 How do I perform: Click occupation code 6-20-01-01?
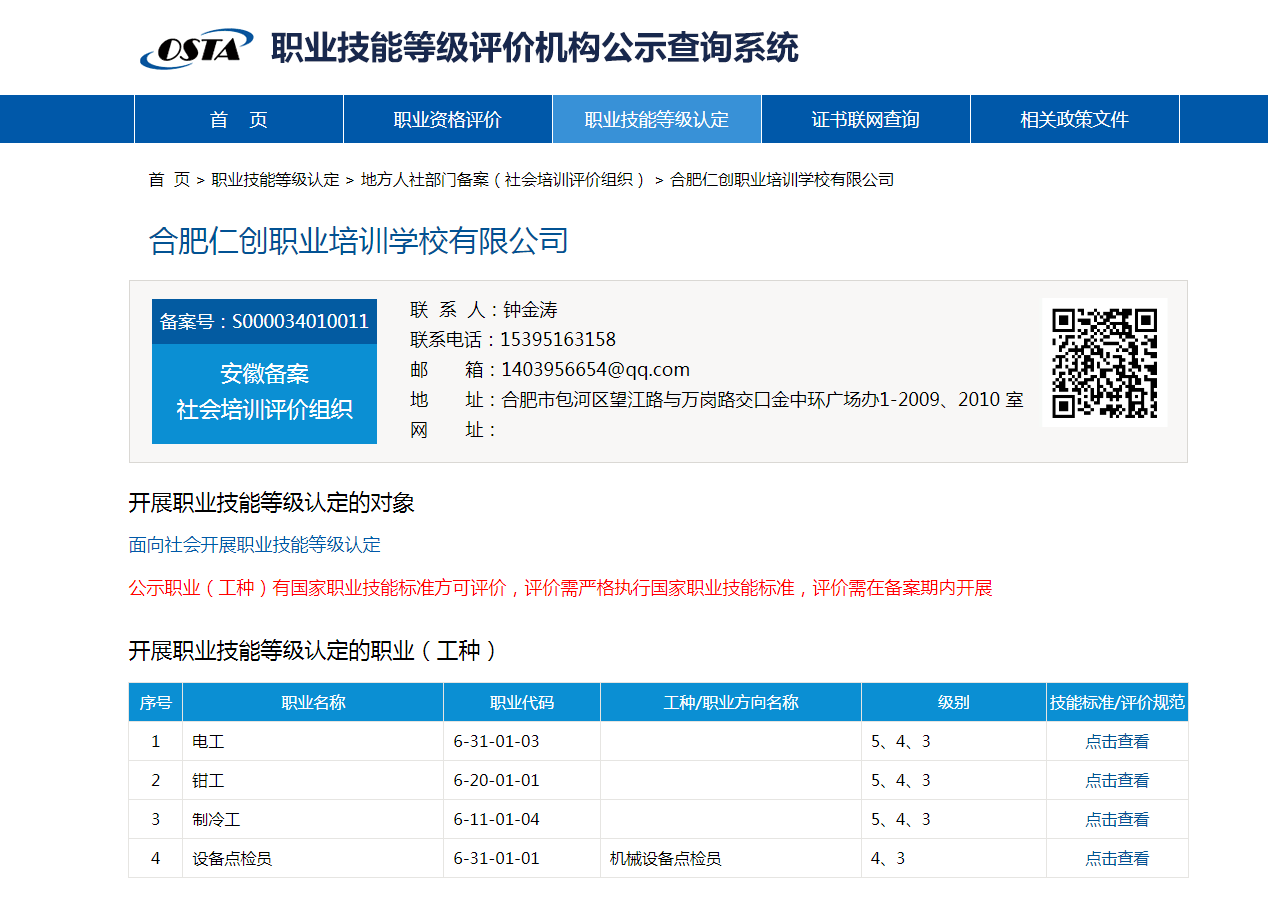pos(497,781)
